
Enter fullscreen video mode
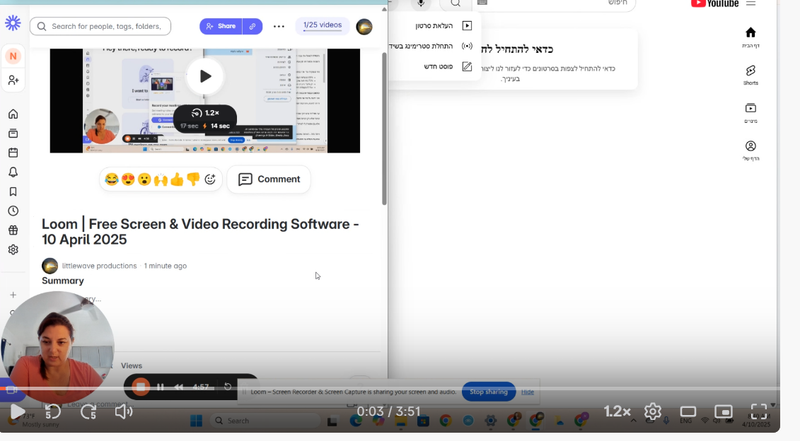[759, 412]
